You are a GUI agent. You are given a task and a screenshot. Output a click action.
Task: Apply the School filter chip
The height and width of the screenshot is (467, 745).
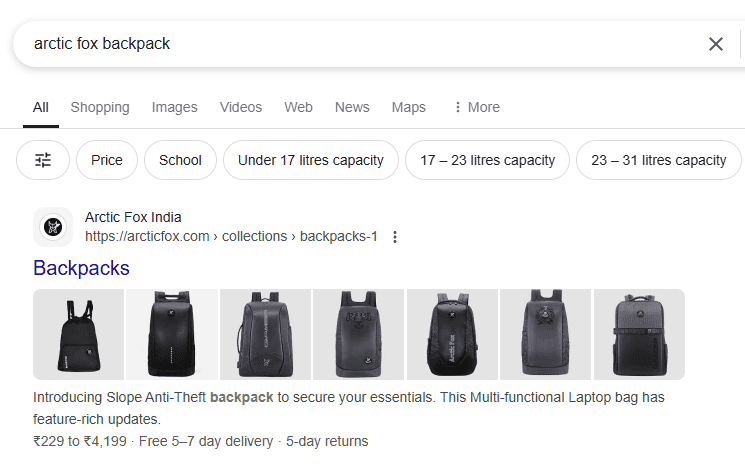point(180,160)
